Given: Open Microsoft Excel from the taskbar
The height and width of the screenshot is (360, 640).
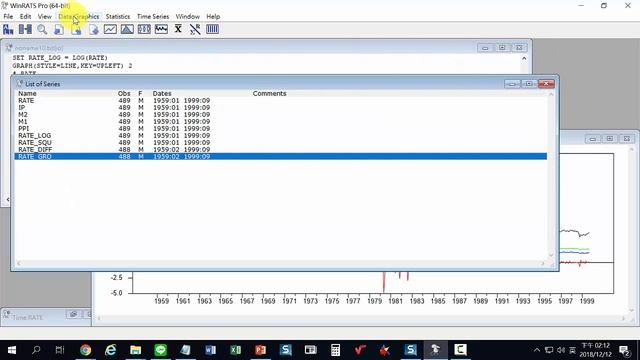Looking at the screenshot, I should coord(236,350).
